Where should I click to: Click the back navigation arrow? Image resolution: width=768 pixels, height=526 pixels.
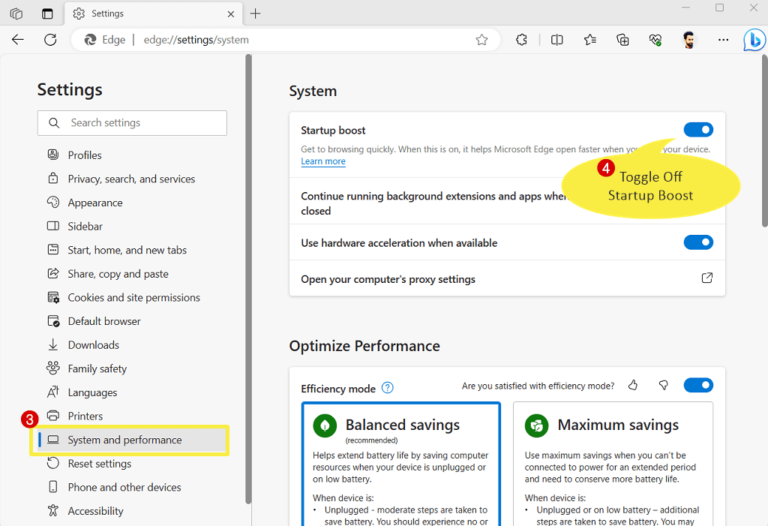[17, 40]
